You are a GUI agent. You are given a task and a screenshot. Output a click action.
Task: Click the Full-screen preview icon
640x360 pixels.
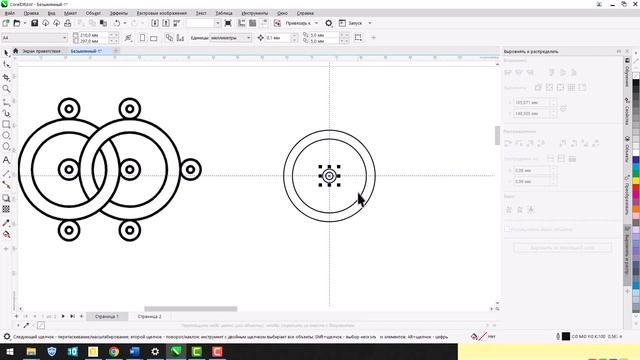coord(228,23)
